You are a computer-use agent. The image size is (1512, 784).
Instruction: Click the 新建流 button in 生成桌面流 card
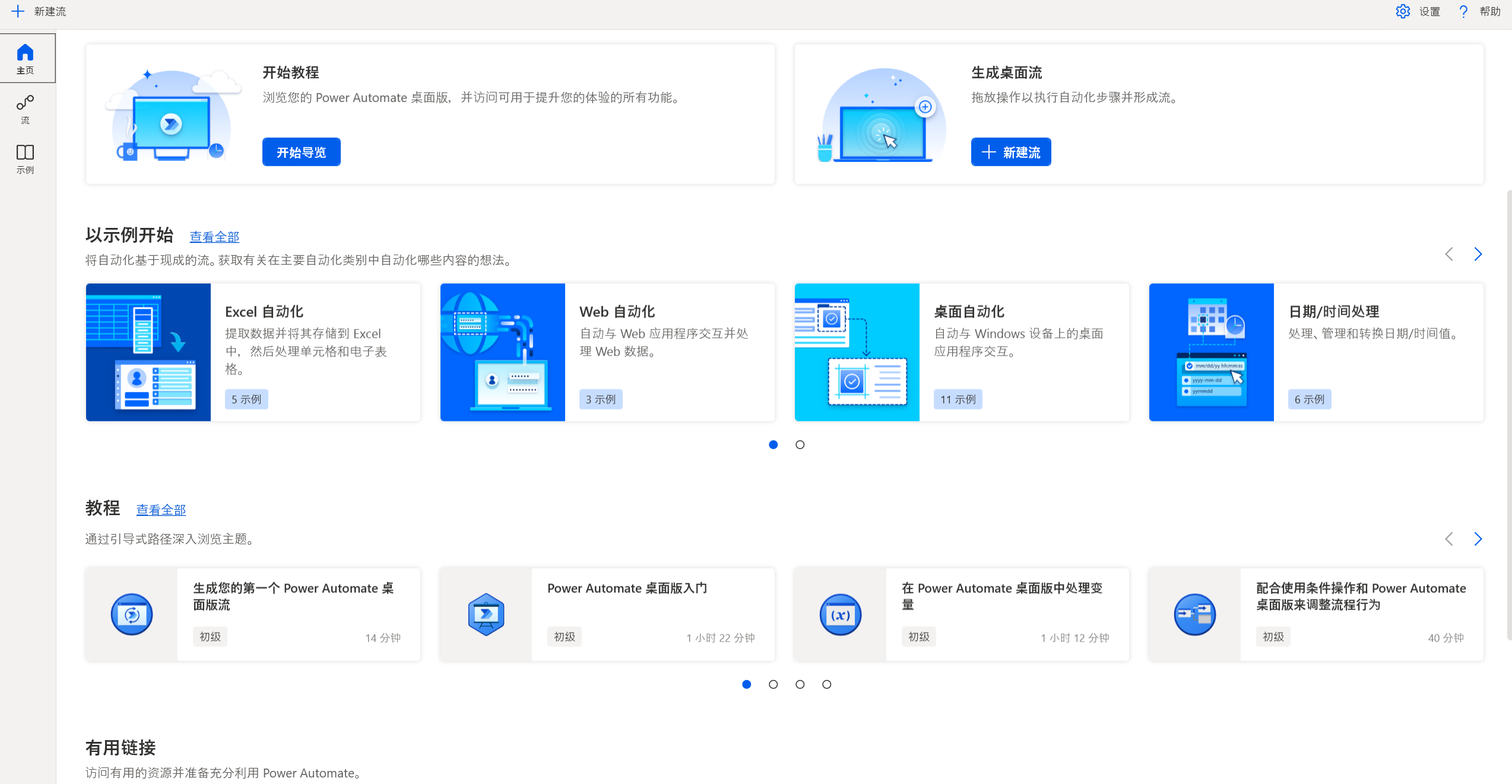click(x=1010, y=151)
